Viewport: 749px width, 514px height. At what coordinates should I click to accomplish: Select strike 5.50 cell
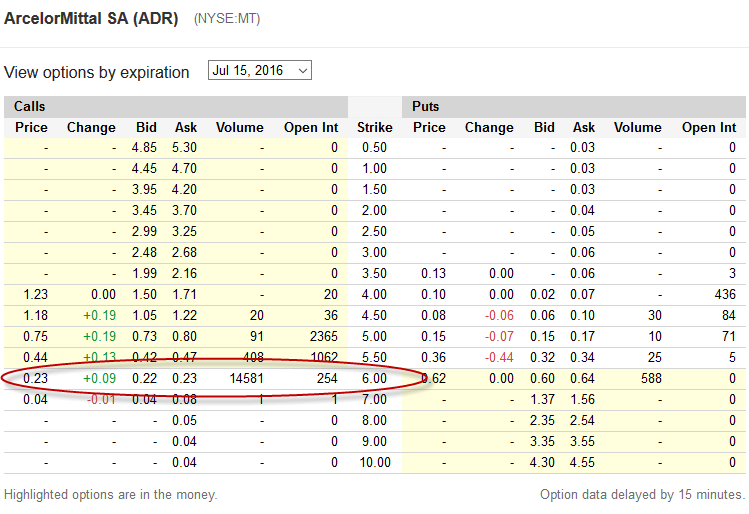click(374, 358)
